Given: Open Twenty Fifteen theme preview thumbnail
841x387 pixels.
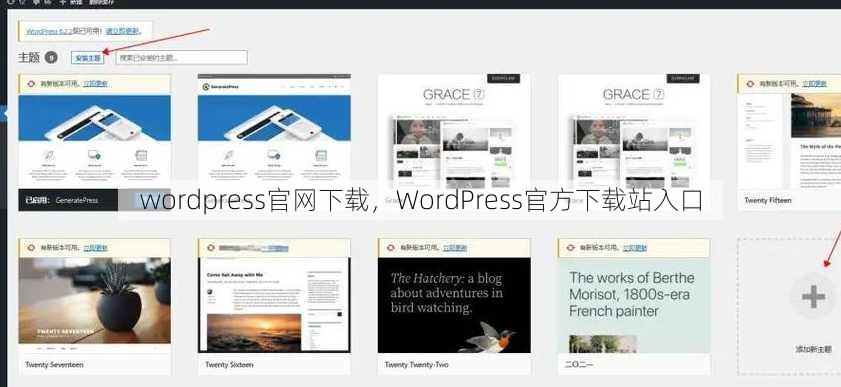Looking at the screenshot, I should click(x=790, y=142).
